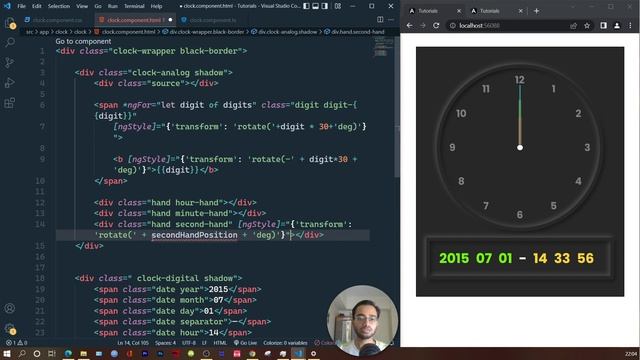Open the Explorer view in VS Code activity bar
640x360 pixels.
click(x=10, y=23)
